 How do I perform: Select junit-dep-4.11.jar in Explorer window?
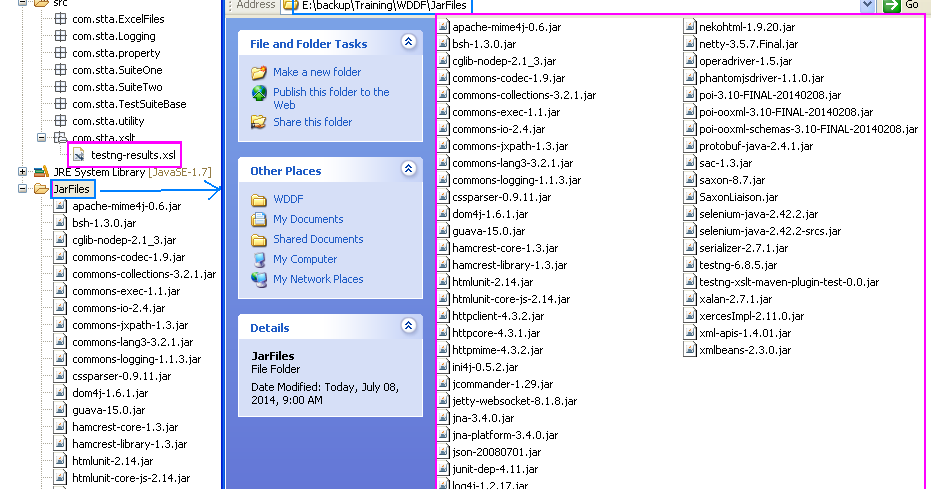click(495, 469)
